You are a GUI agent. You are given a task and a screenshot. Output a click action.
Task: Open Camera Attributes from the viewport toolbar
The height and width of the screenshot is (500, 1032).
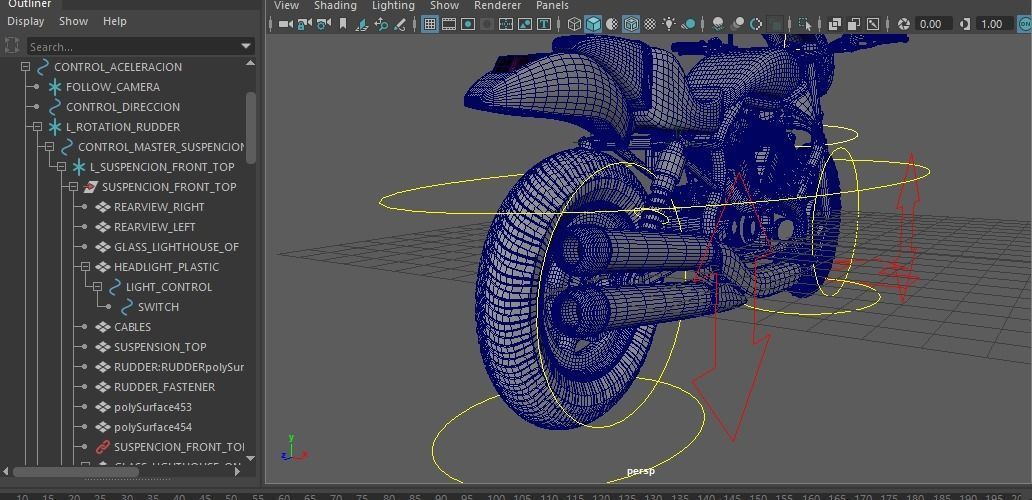coord(323,24)
